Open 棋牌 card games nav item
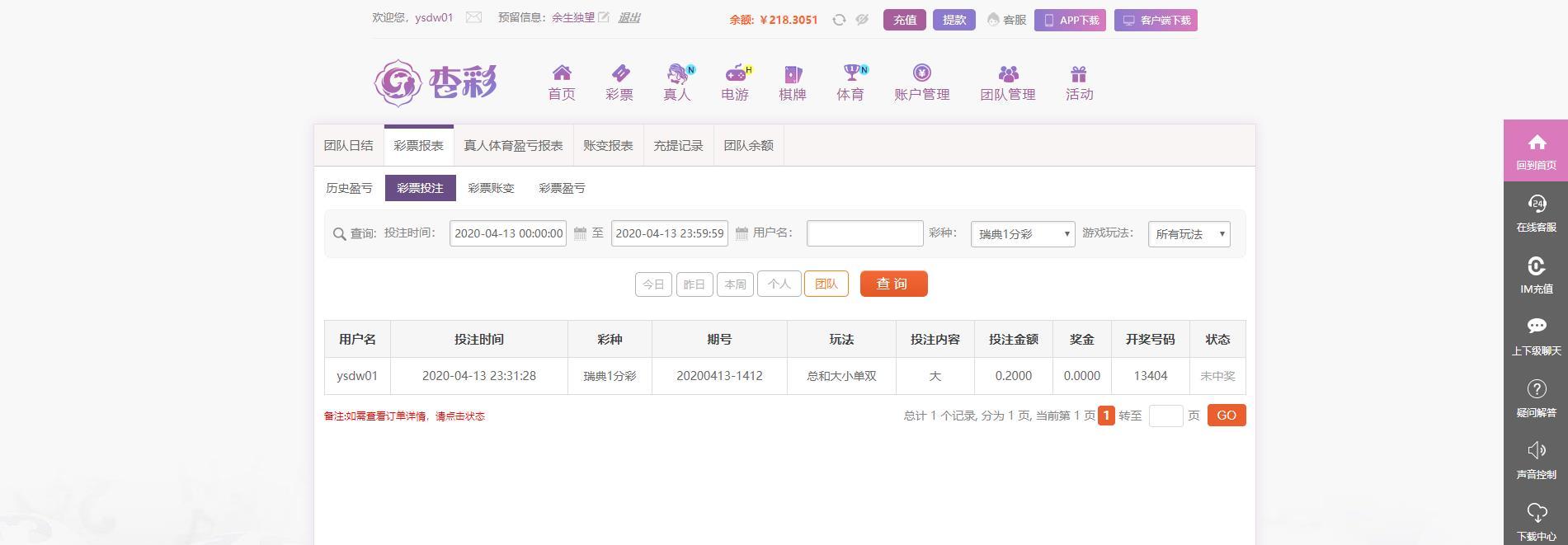The width and height of the screenshot is (1568, 545). (x=793, y=83)
